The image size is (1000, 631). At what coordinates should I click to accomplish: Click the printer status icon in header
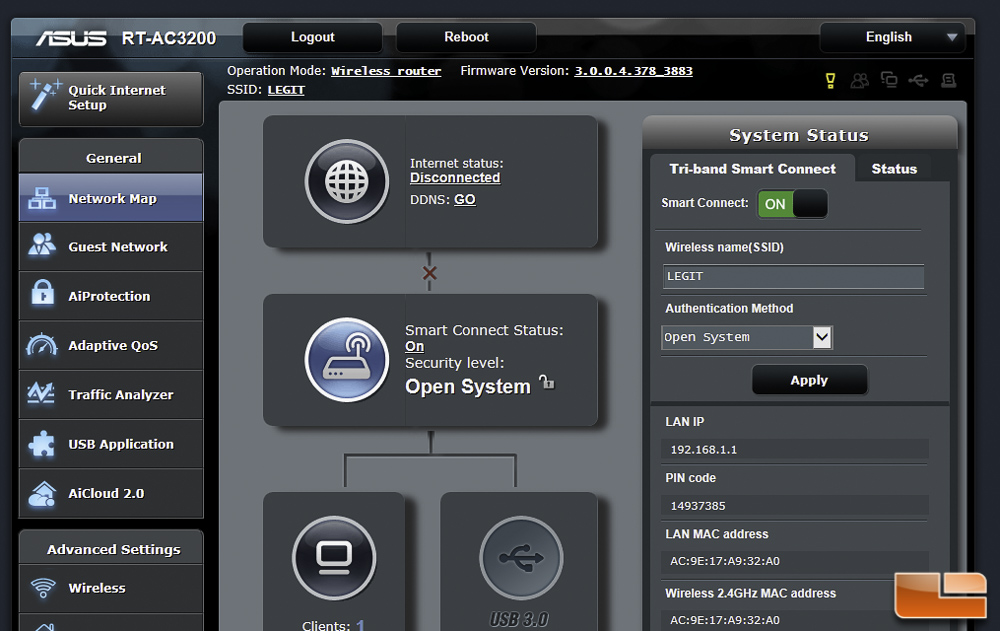tap(948, 80)
